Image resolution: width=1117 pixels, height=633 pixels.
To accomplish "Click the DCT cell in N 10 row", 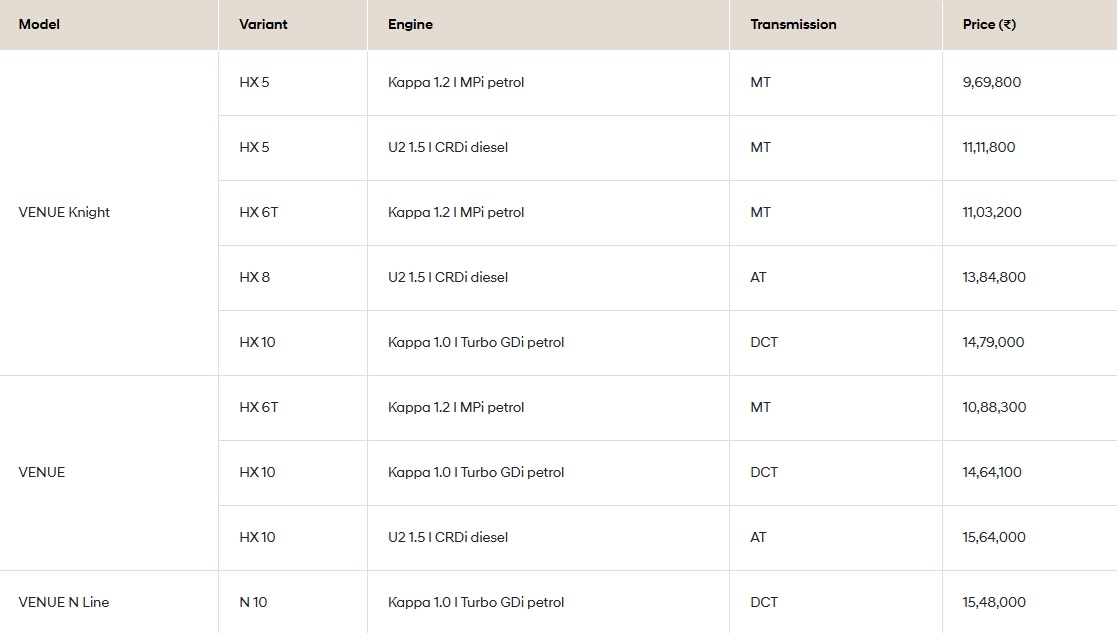I will tap(764, 602).
